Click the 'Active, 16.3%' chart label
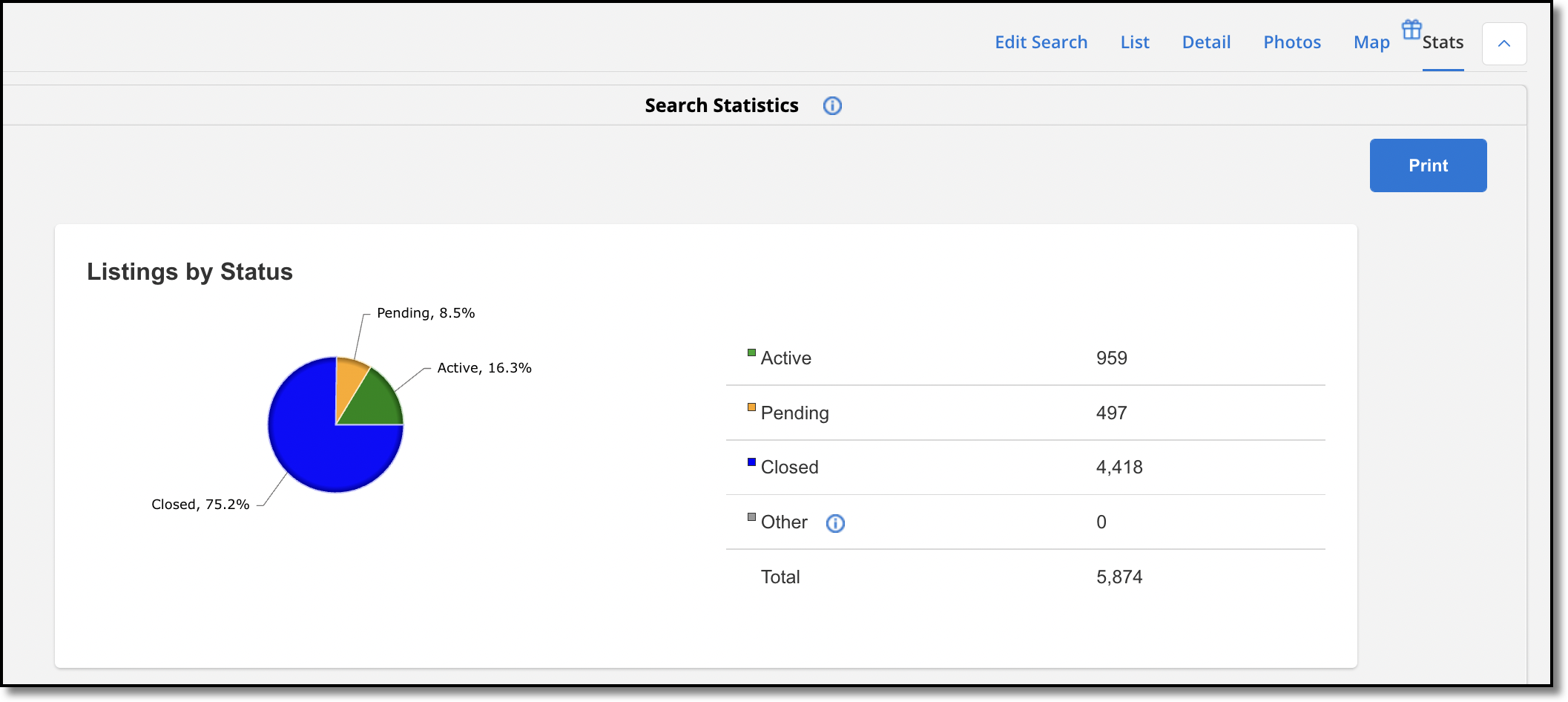1568x702 pixels. 484,368
